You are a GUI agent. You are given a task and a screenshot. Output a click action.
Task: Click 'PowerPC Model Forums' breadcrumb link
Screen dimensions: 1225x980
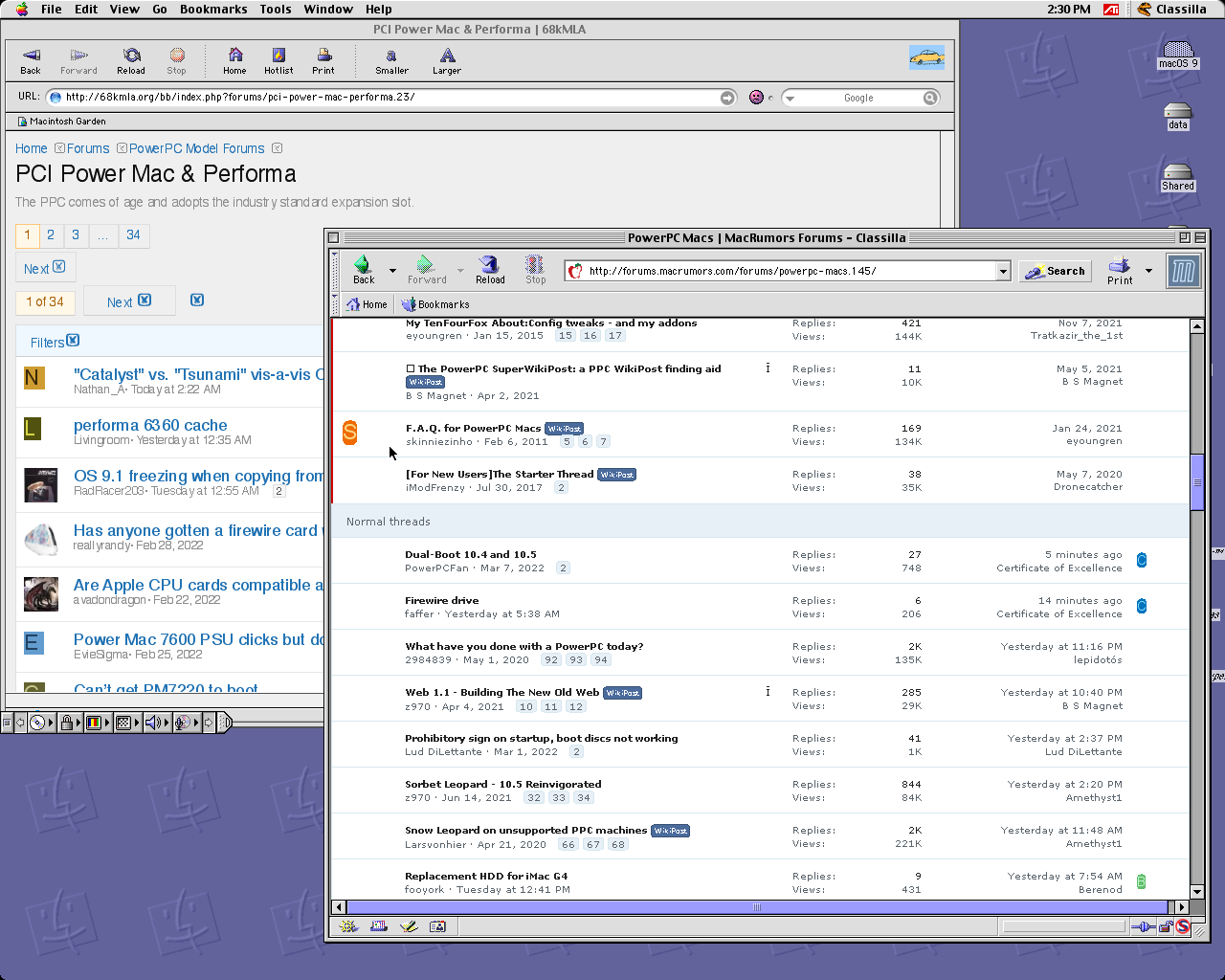click(x=197, y=148)
